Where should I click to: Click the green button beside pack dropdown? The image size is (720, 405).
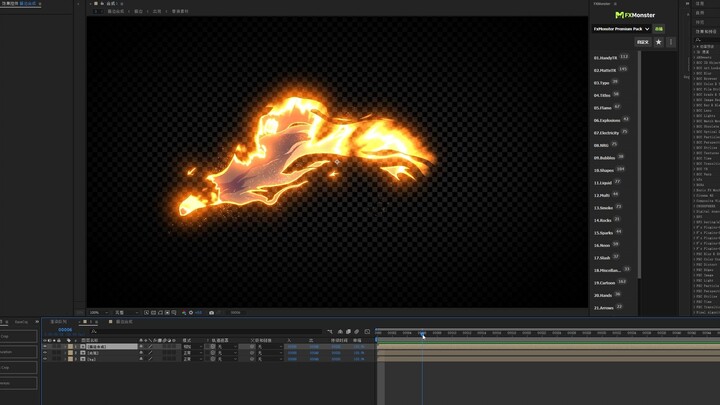click(659, 29)
